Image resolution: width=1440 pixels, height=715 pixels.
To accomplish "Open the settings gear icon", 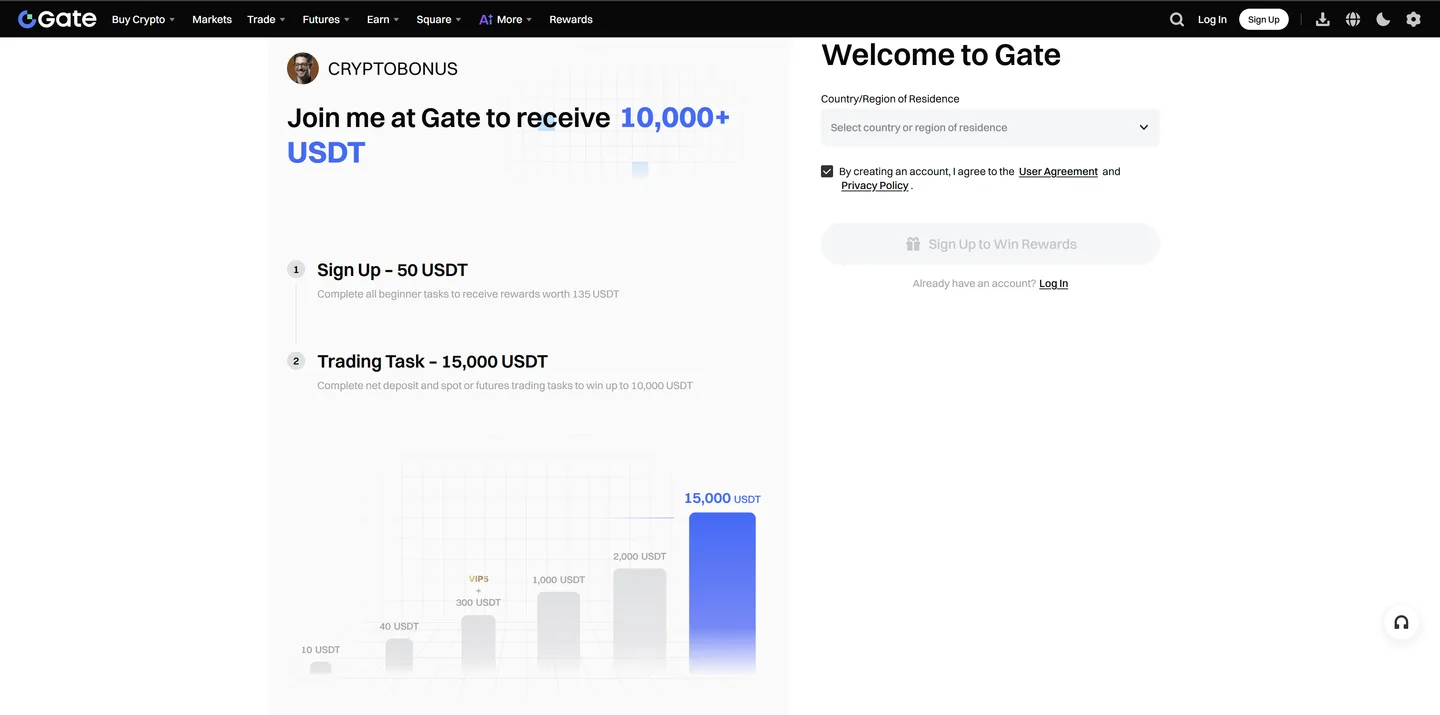I will pos(1413,19).
